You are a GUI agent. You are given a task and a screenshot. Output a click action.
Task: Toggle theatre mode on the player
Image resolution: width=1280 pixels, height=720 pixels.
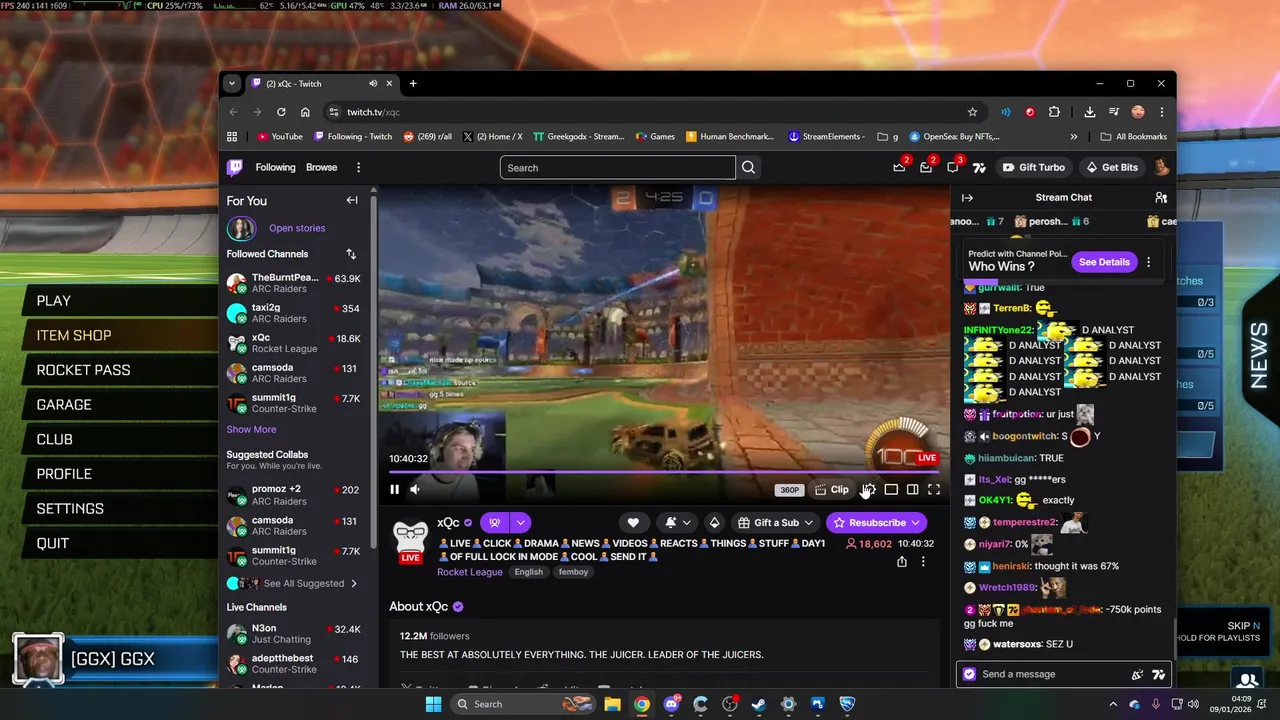(x=891, y=489)
